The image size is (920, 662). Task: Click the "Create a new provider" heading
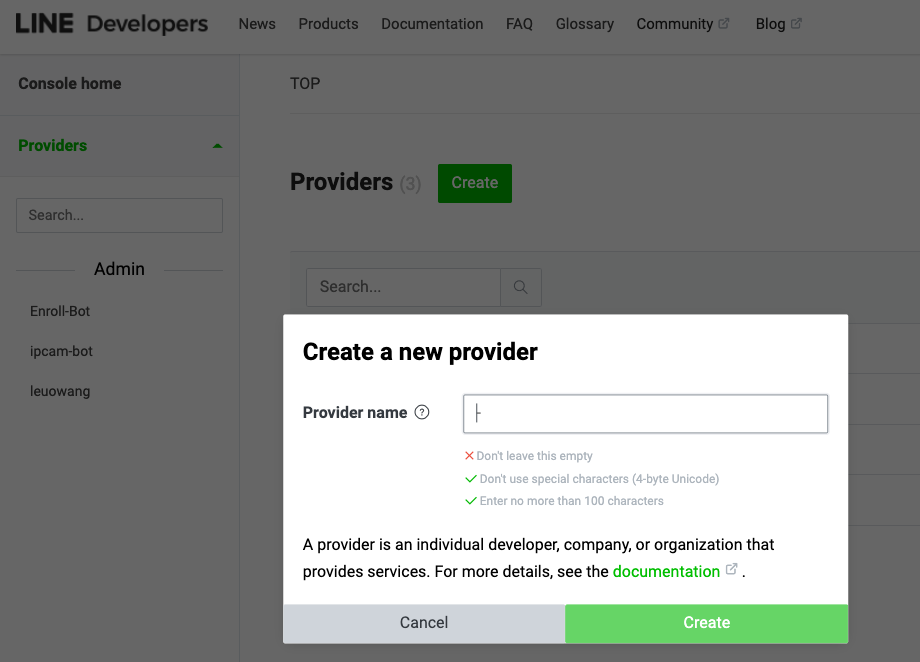tap(420, 352)
